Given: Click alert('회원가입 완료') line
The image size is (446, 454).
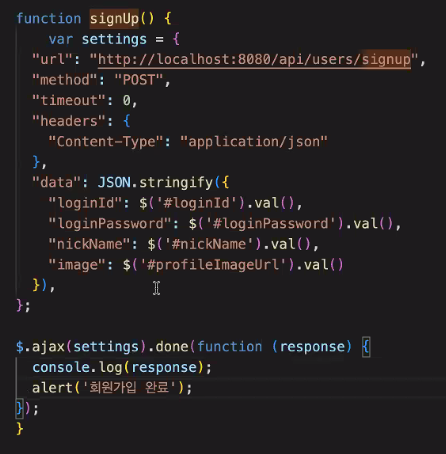Looking at the screenshot, I should click(112, 388).
